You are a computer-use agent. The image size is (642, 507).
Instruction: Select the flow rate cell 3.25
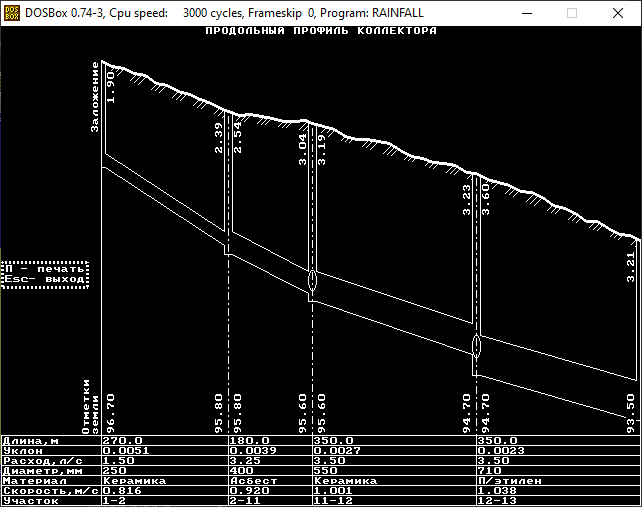246,461
